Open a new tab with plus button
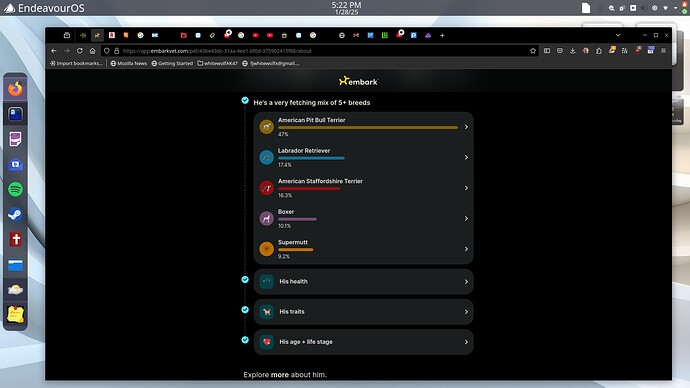690x388 pixels. tap(442, 35)
